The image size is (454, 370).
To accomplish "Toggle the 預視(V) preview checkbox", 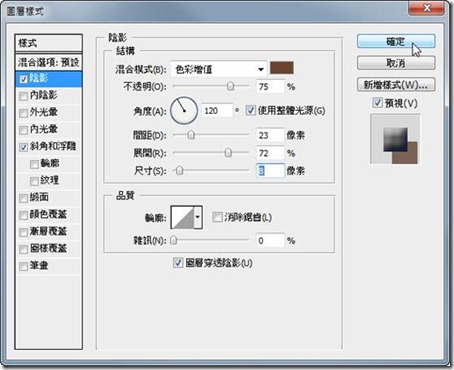I will 377,102.
